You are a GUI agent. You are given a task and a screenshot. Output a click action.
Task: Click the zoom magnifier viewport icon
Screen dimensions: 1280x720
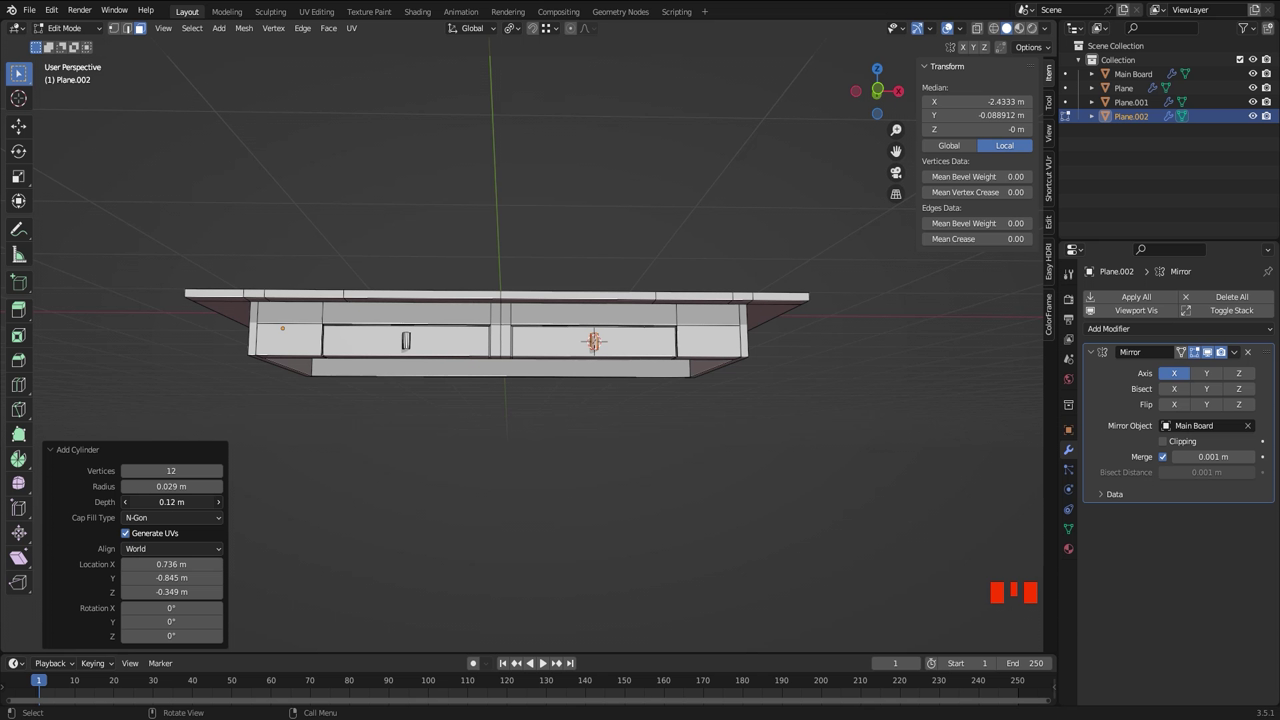coord(896,130)
